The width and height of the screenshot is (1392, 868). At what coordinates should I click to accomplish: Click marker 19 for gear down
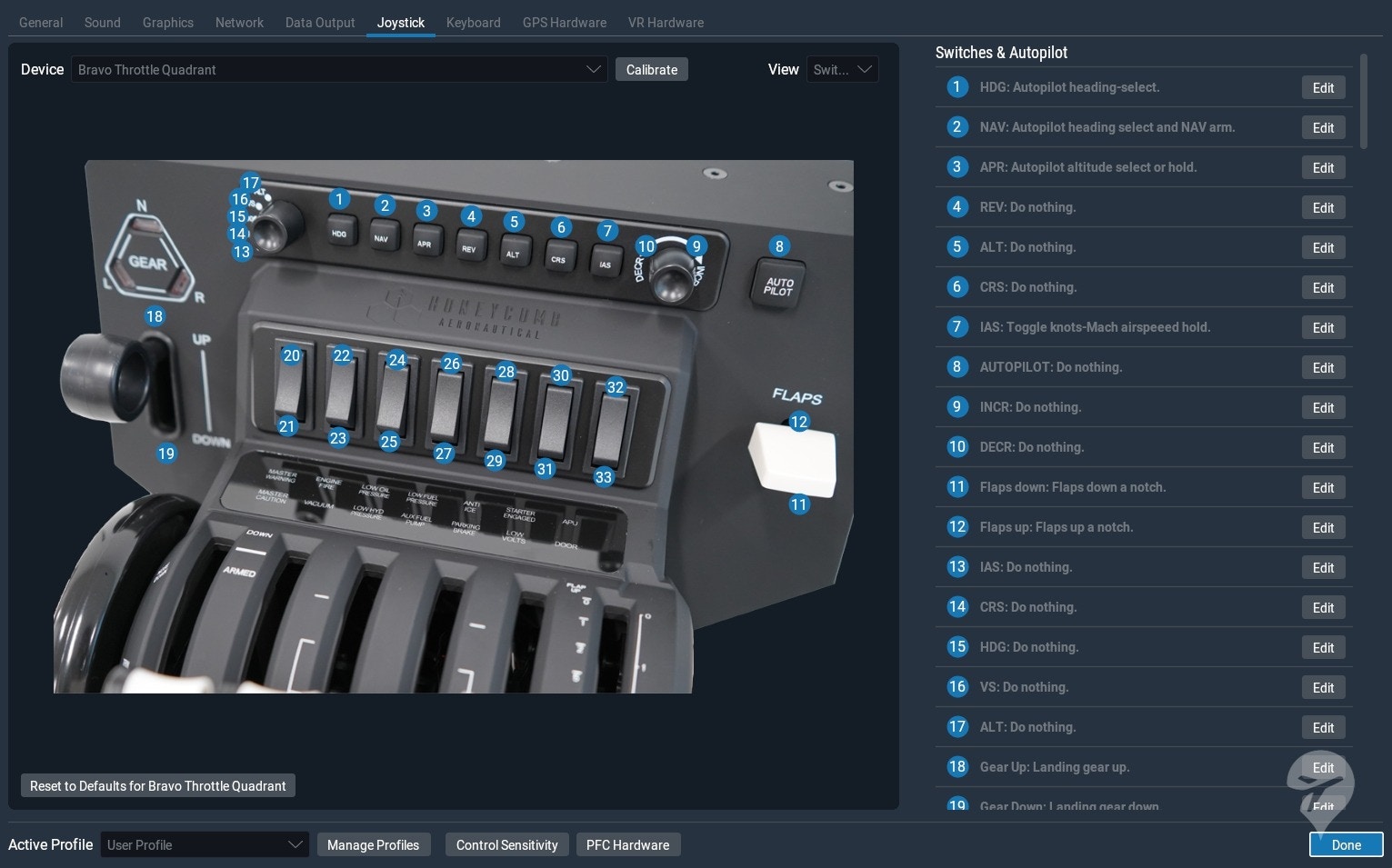[x=165, y=454]
